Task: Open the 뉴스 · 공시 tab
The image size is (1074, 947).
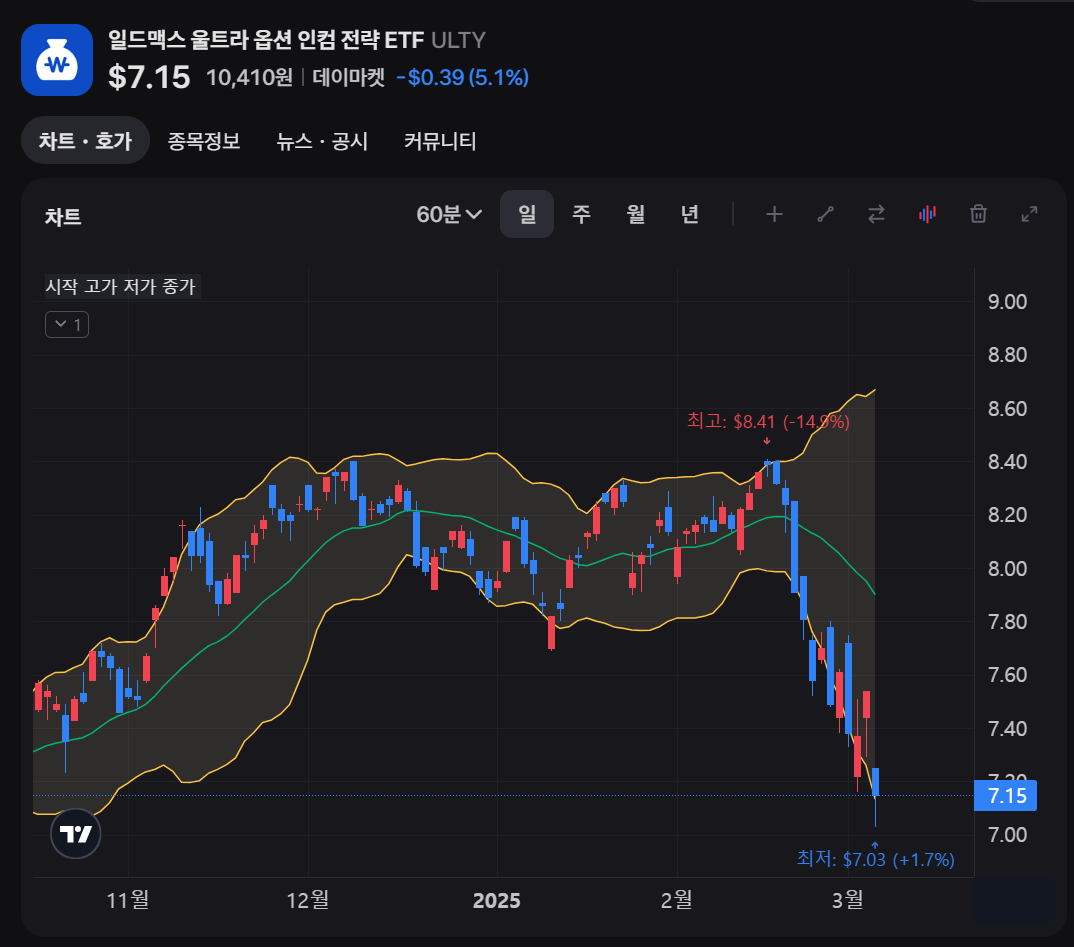Action: click(x=322, y=141)
